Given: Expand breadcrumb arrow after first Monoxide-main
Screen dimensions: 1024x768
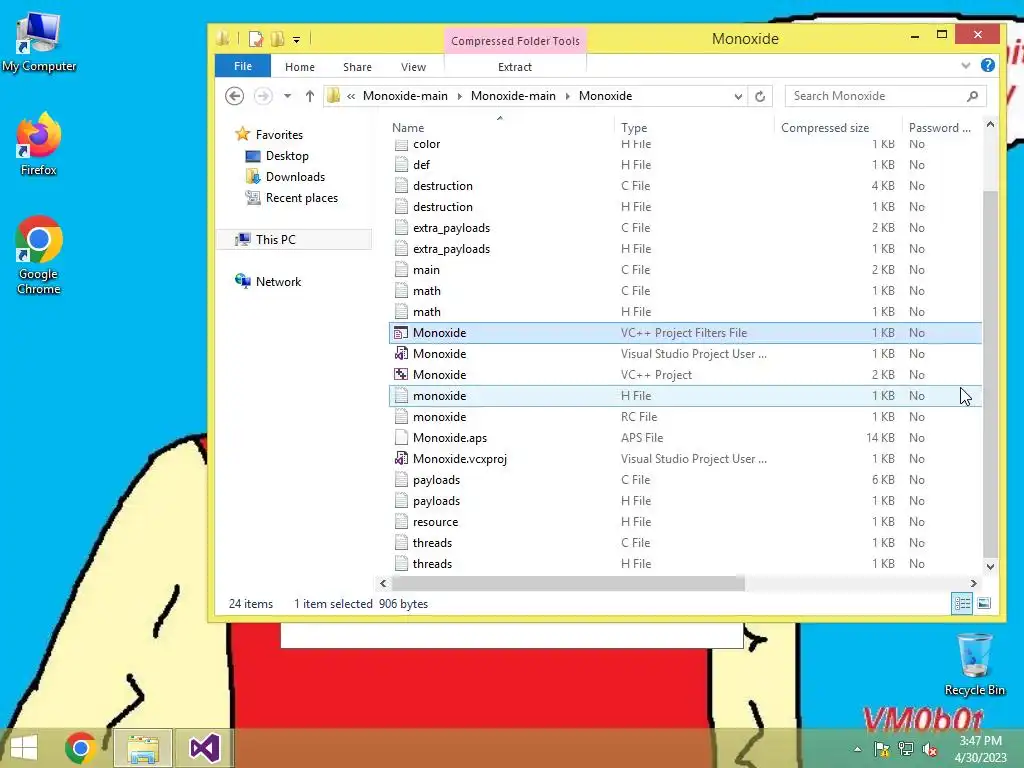Looking at the screenshot, I should (x=459, y=96).
